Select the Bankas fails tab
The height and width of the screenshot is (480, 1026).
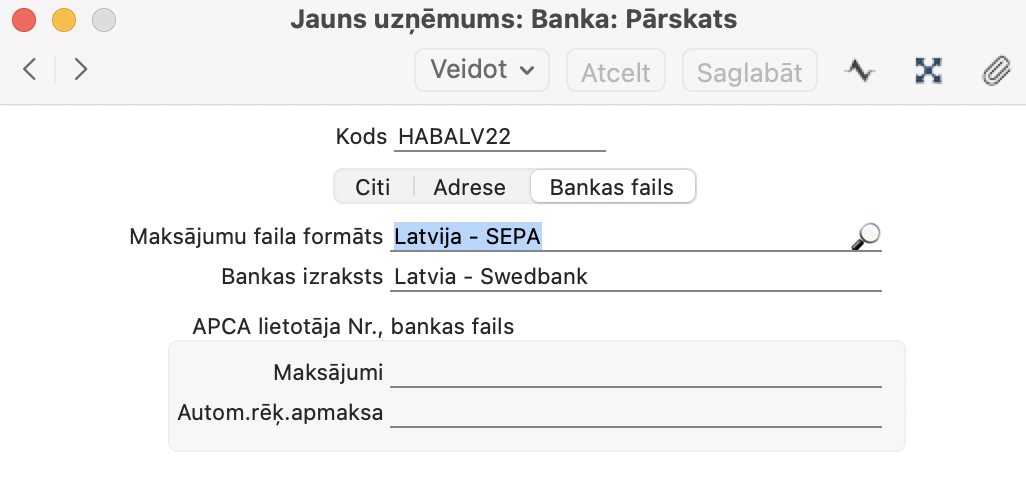[x=612, y=187]
